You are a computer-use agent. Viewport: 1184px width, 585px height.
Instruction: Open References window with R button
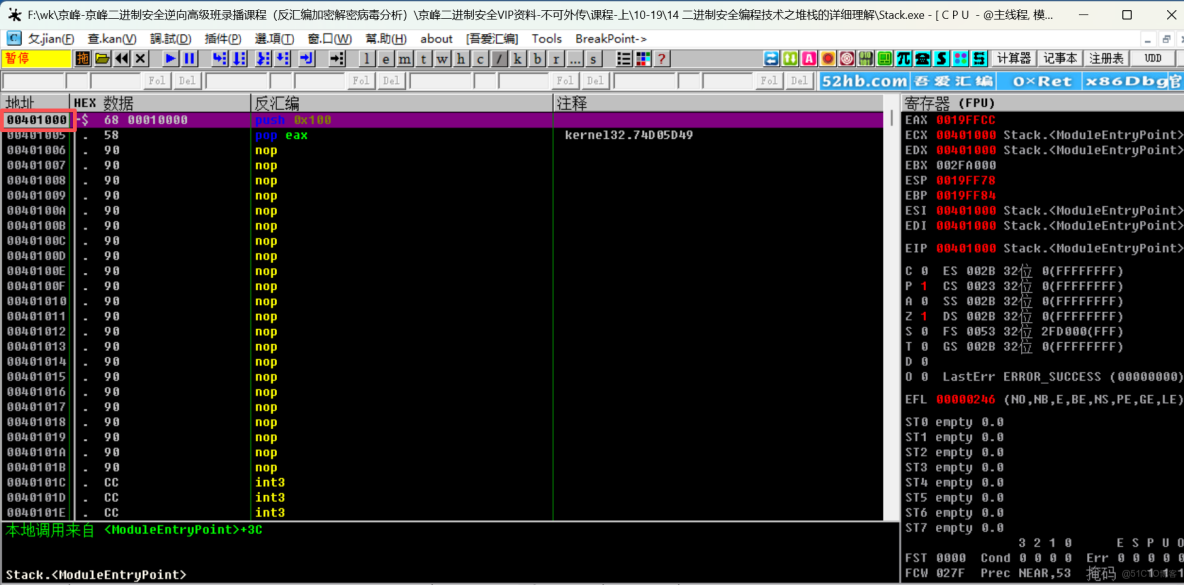point(556,58)
